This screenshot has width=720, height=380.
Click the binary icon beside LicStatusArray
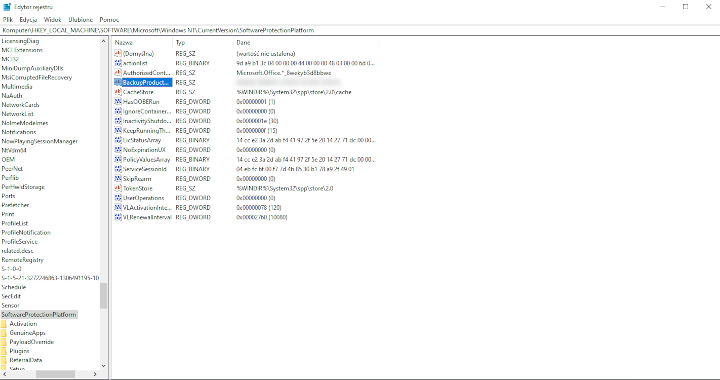point(118,140)
